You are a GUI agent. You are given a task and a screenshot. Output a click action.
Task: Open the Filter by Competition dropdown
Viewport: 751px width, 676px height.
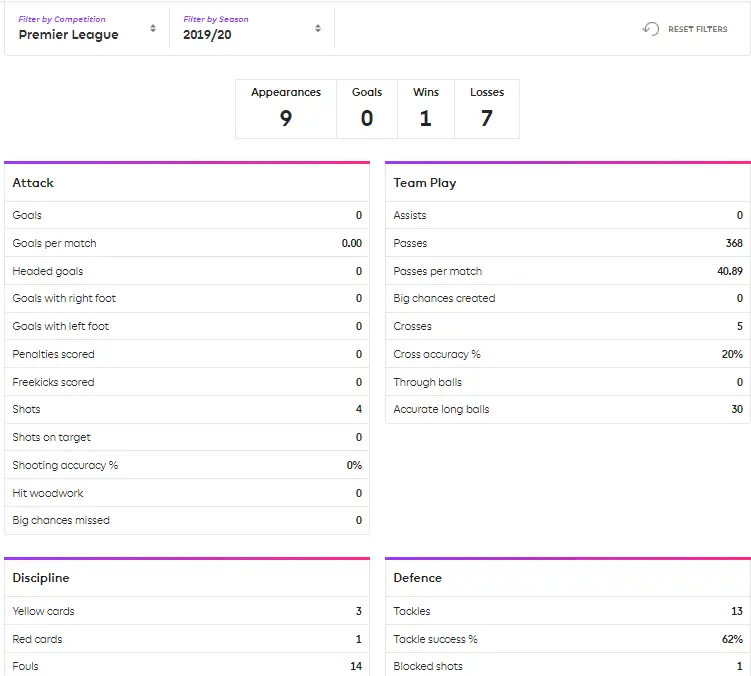pyautogui.click(x=87, y=28)
